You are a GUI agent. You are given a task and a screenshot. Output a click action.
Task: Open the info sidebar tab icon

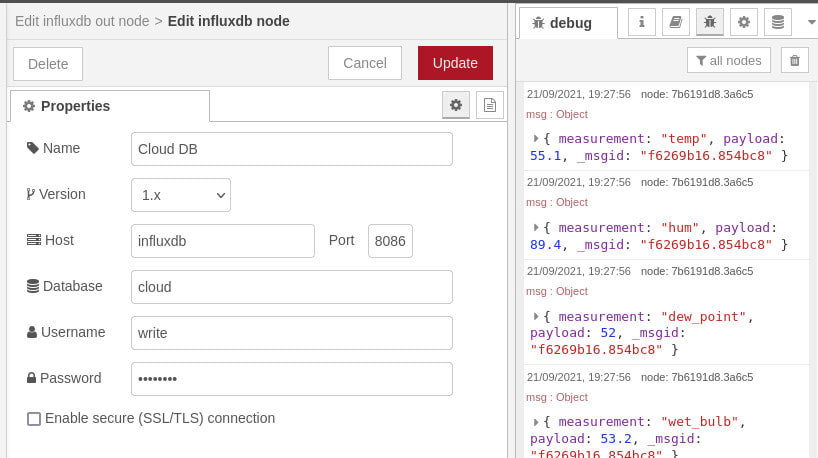click(642, 22)
